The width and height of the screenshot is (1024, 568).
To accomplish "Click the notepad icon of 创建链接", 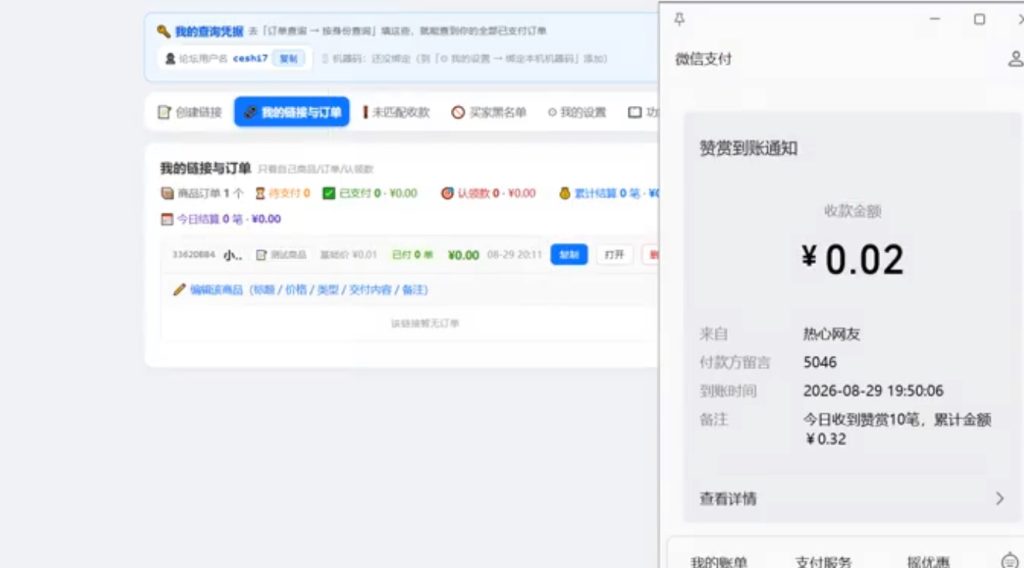I will [x=164, y=112].
